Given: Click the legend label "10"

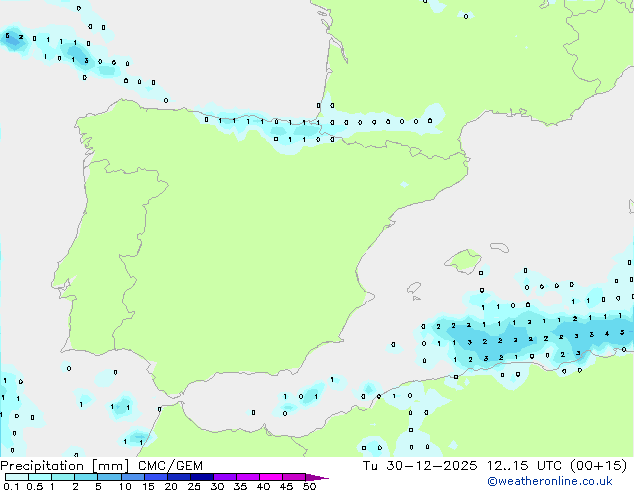Looking at the screenshot, I should click(x=125, y=486).
